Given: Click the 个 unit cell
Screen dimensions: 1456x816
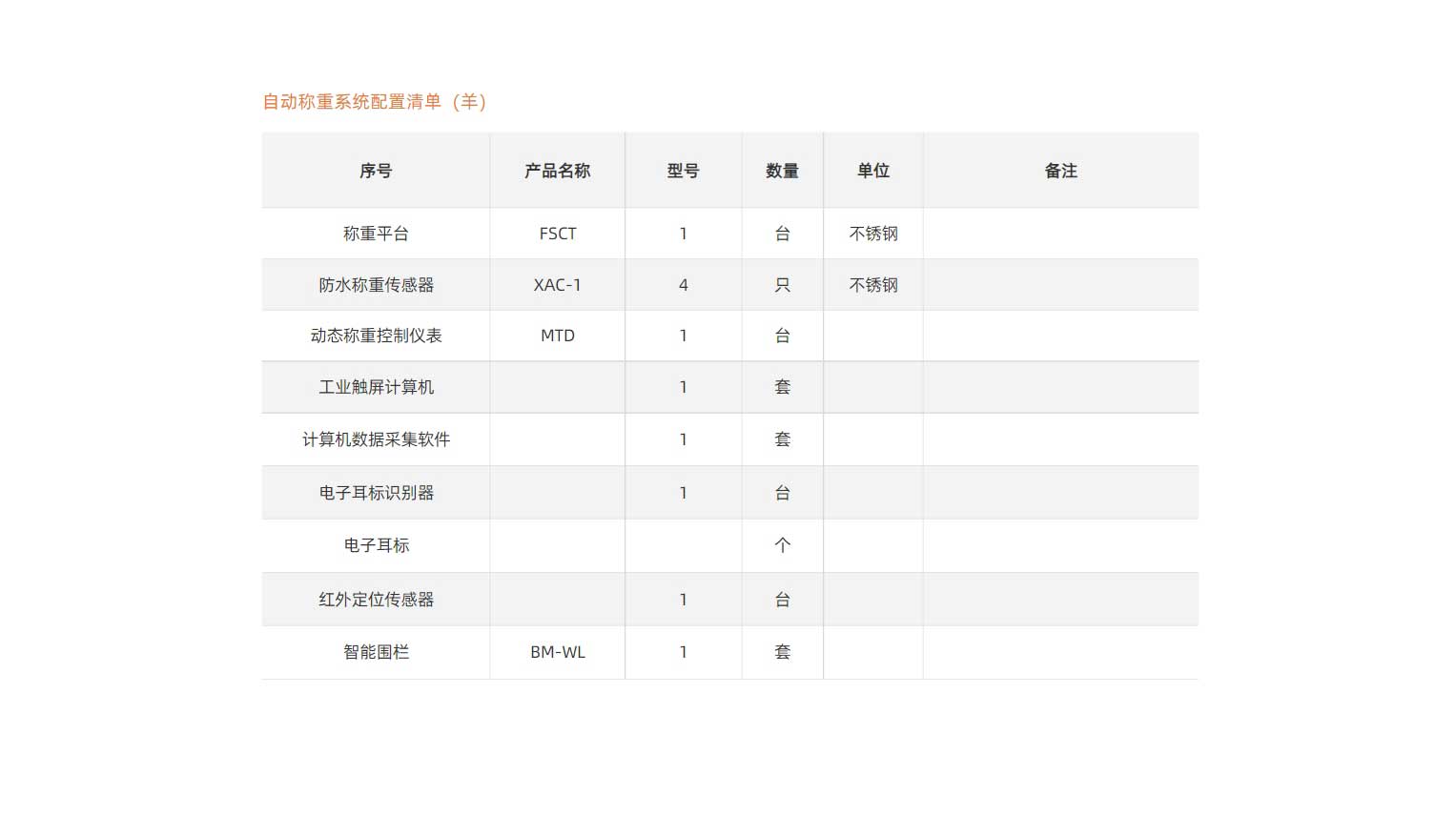Looking at the screenshot, I should 782,545.
